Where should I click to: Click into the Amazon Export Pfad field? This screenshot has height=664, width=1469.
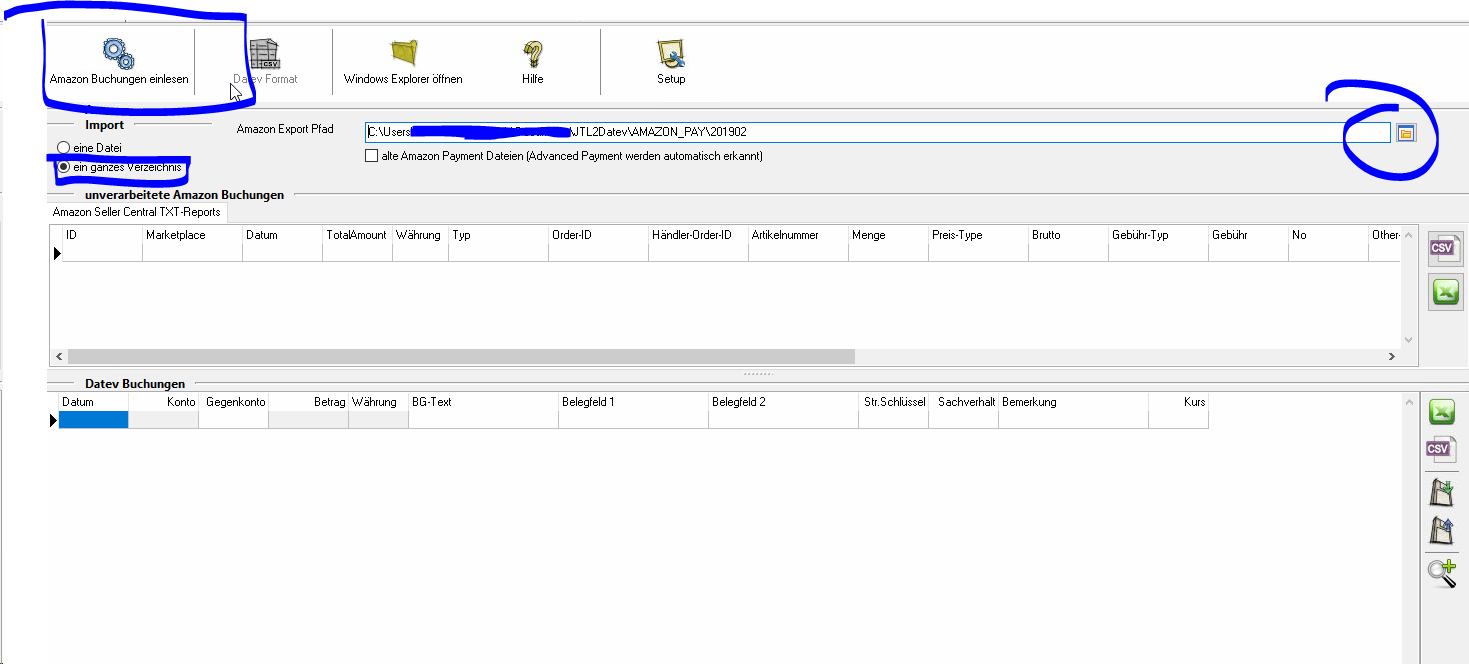[x=877, y=132]
